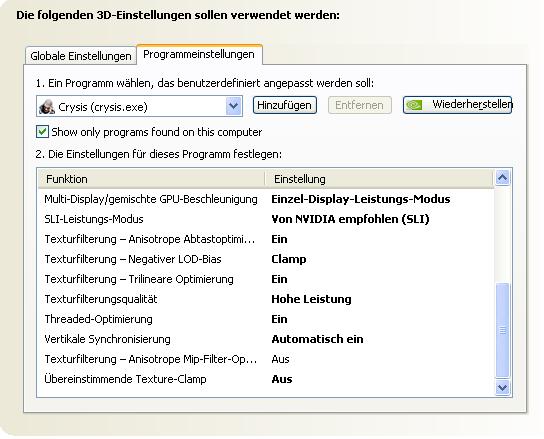The height and width of the screenshot is (439, 544).
Task: Click the Funktion column header
Action: [x=151, y=179]
